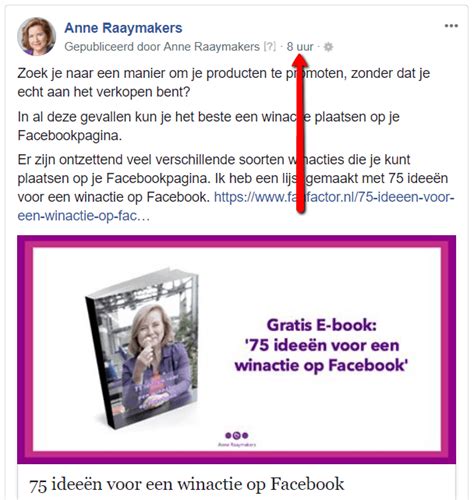
Task: Open the '75 ideeën voor een winactie' preview title
Action: (x=187, y=484)
